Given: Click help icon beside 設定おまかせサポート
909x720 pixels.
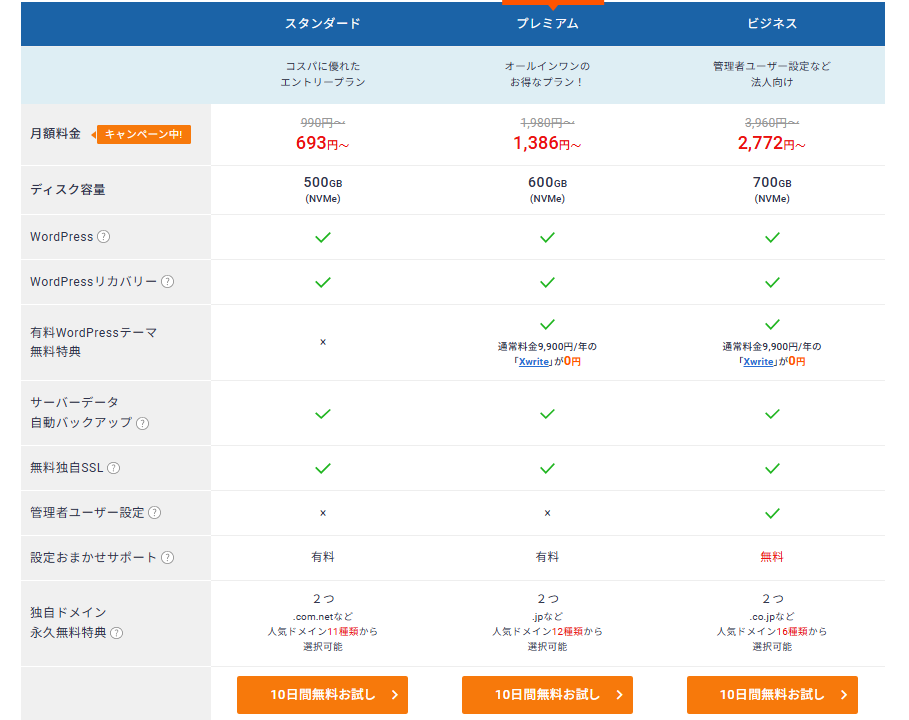Looking at the screenshot, I should tap(167, 558).
